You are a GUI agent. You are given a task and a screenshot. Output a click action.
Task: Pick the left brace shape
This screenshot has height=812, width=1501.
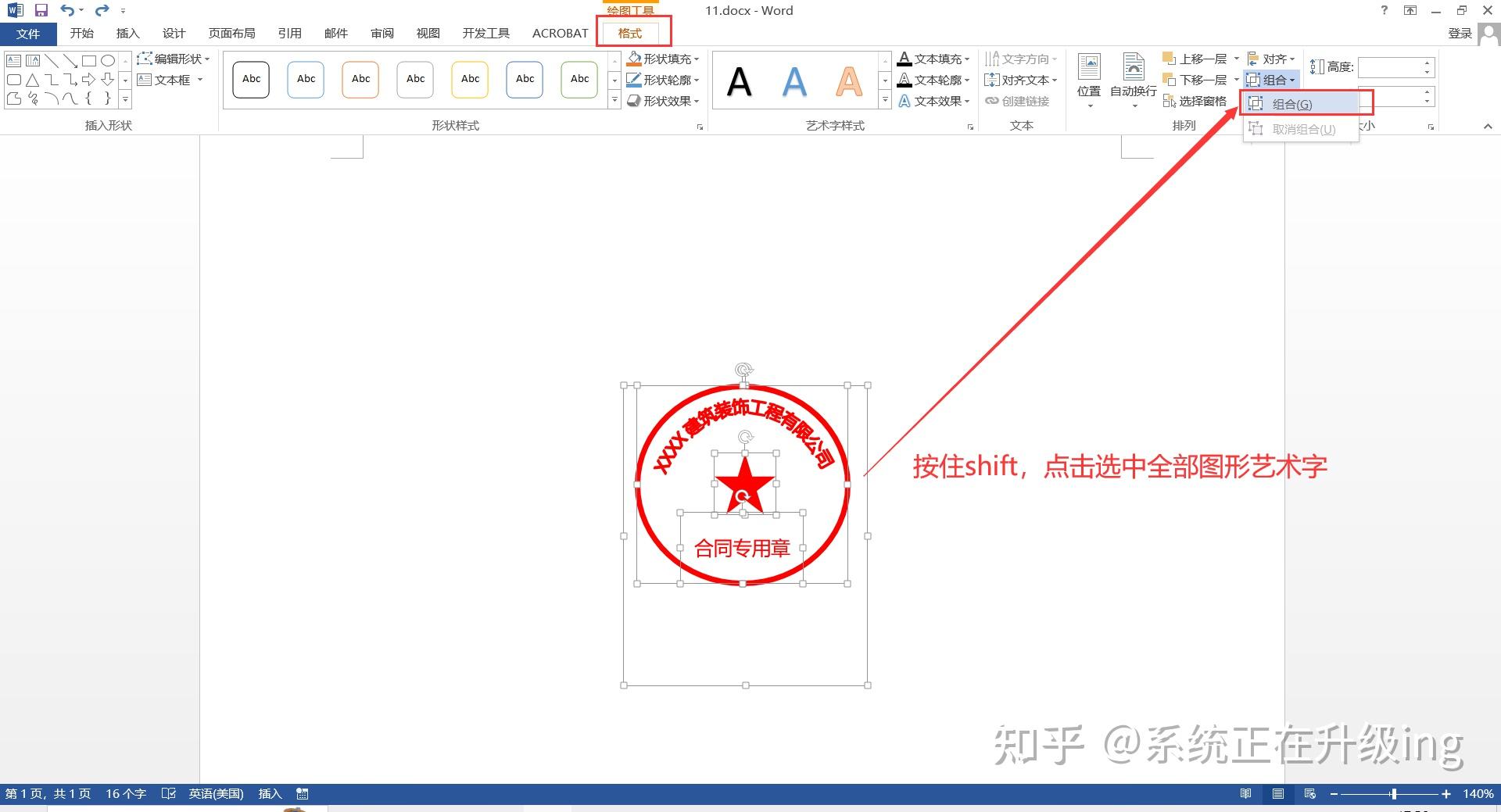click(88, 98)
